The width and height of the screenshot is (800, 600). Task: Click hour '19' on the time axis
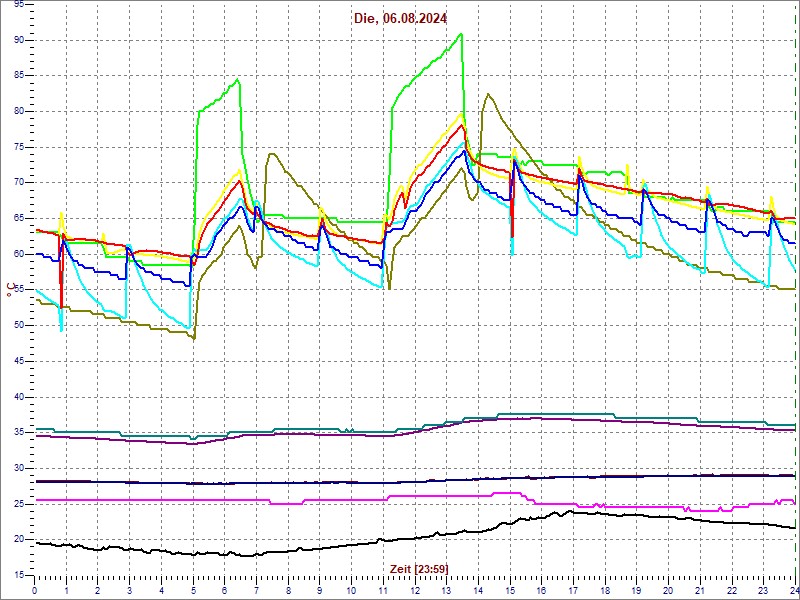[x=636, y=590]
